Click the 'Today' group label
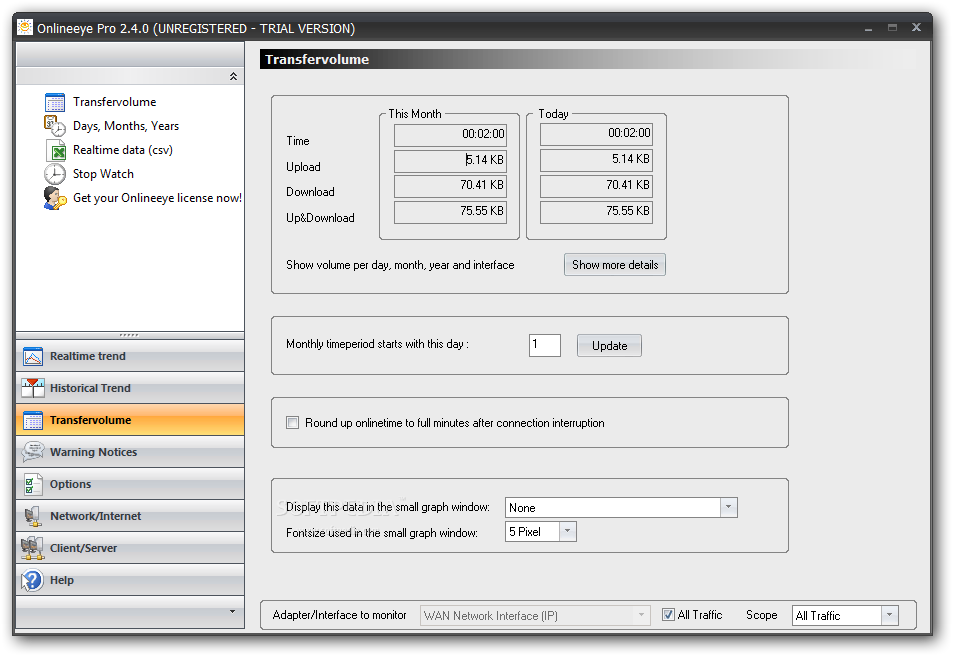 (x=553, y=114)
